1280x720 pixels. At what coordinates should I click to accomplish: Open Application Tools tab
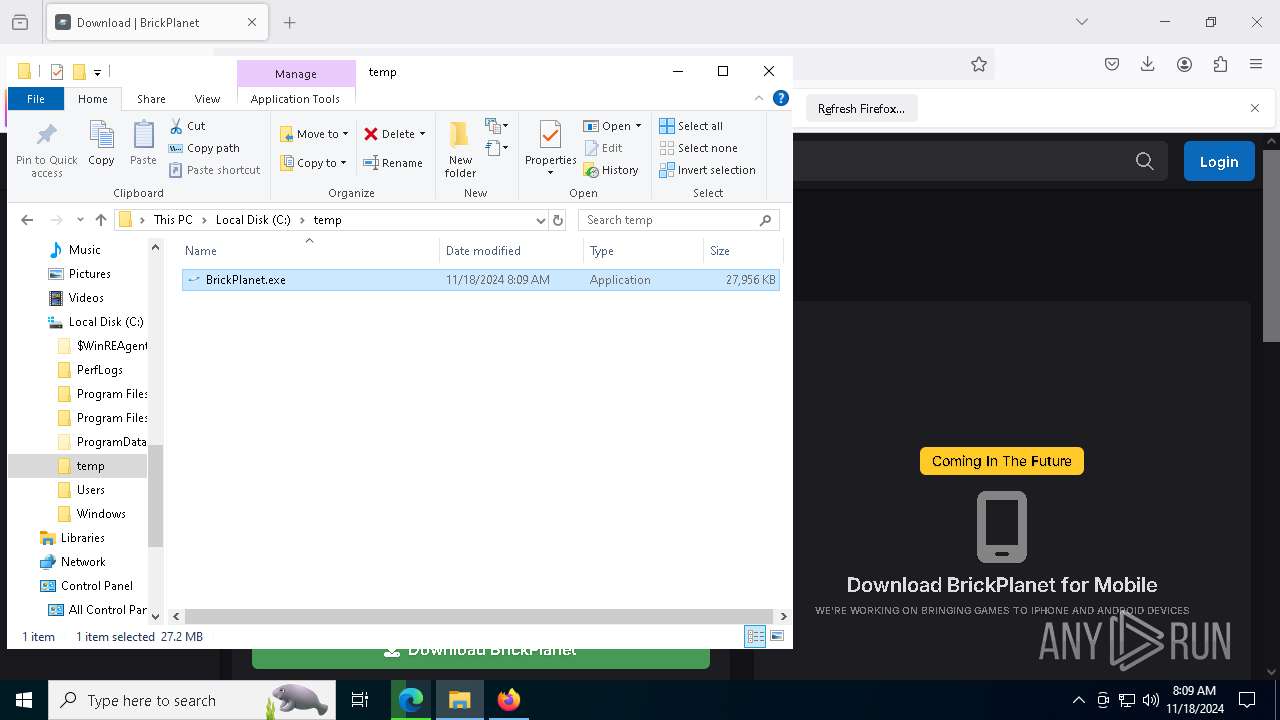click(x=295, y=99)
